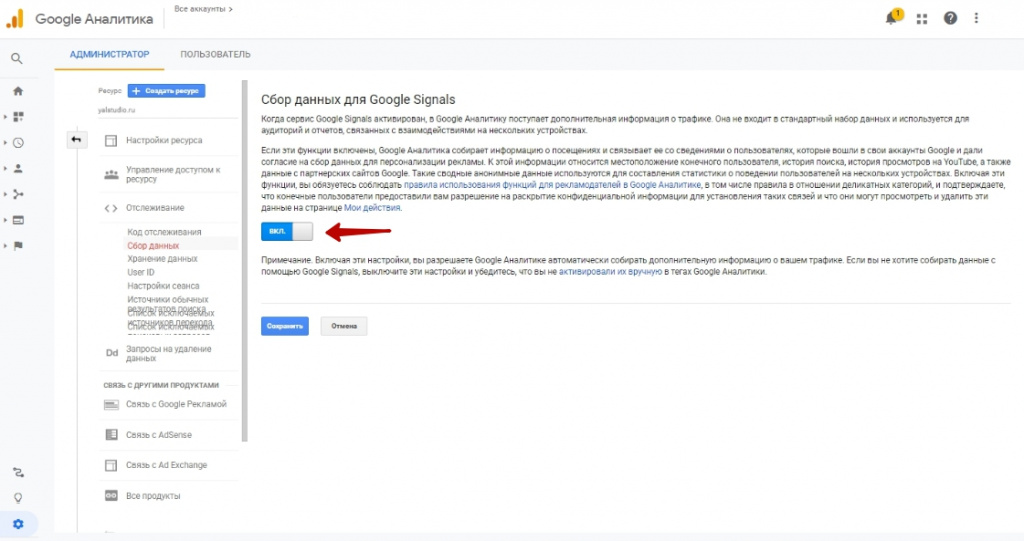1024x541 pixels.
Task: Expand Behavior section arrow in sidebar
Action: click(x=5, y=220)
